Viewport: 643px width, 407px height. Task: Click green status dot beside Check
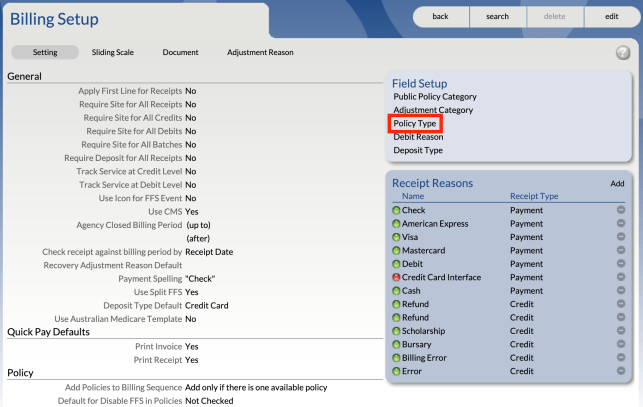[396, 210]
